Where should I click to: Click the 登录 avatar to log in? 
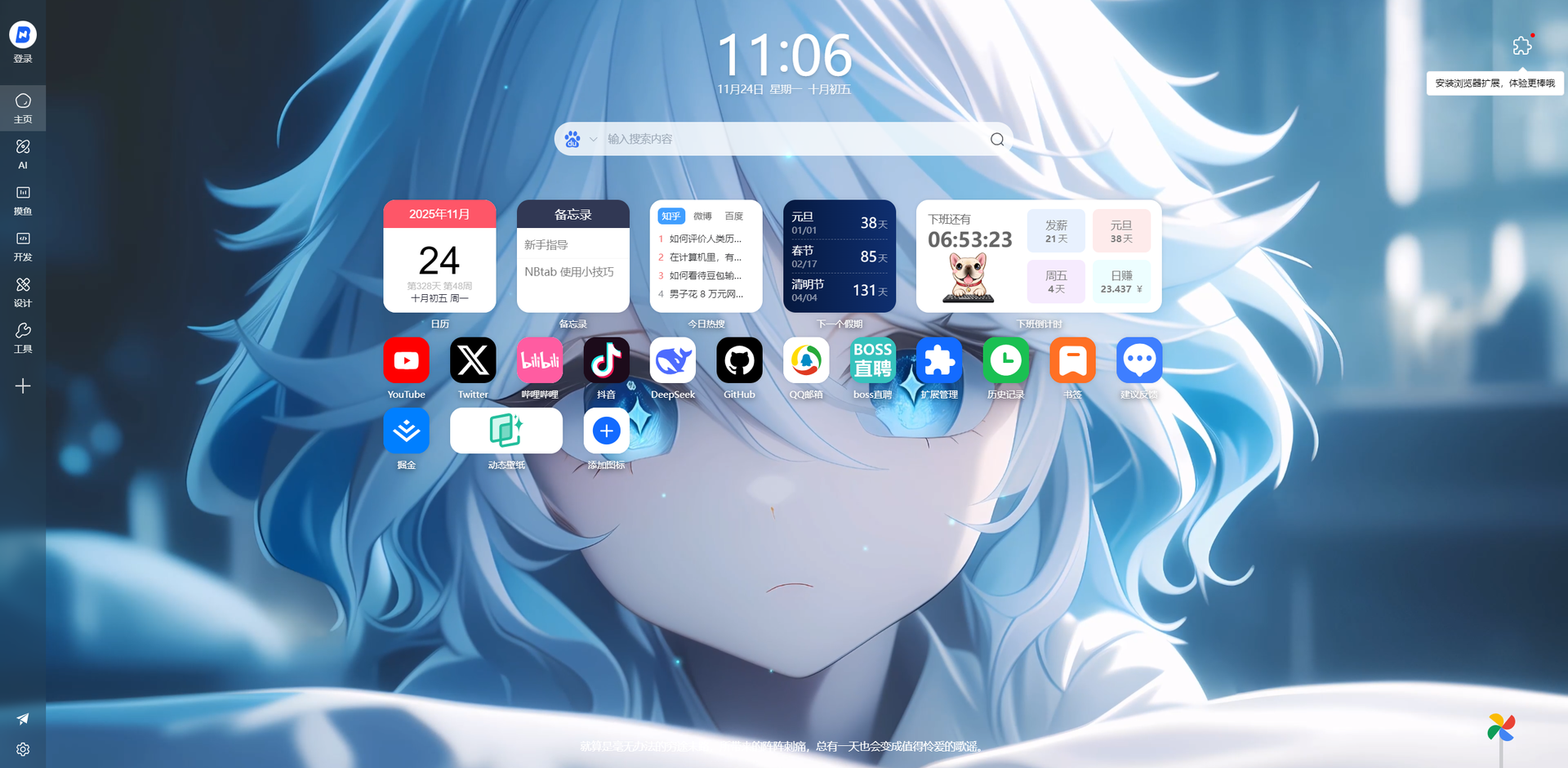23,35
